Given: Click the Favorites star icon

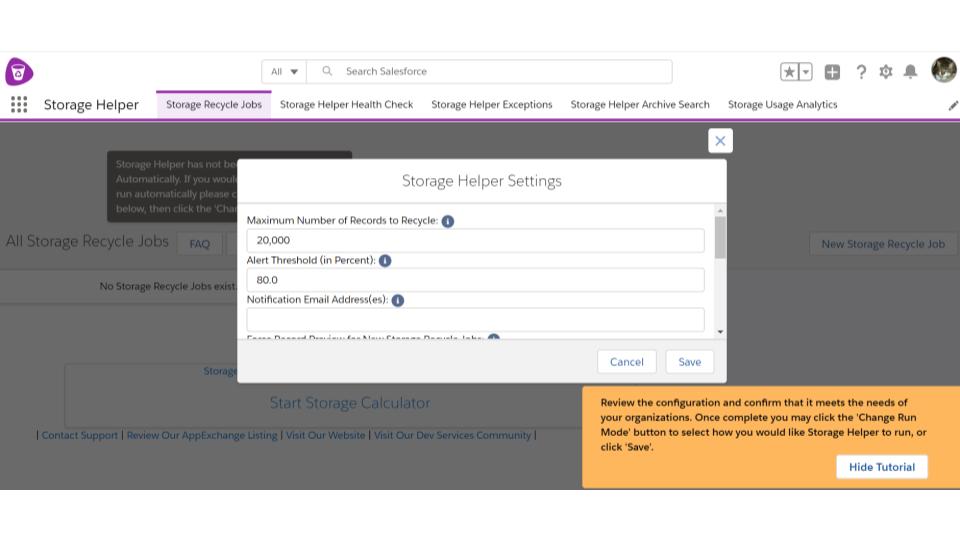Looking at the screenshot, I should click(789, 72).
